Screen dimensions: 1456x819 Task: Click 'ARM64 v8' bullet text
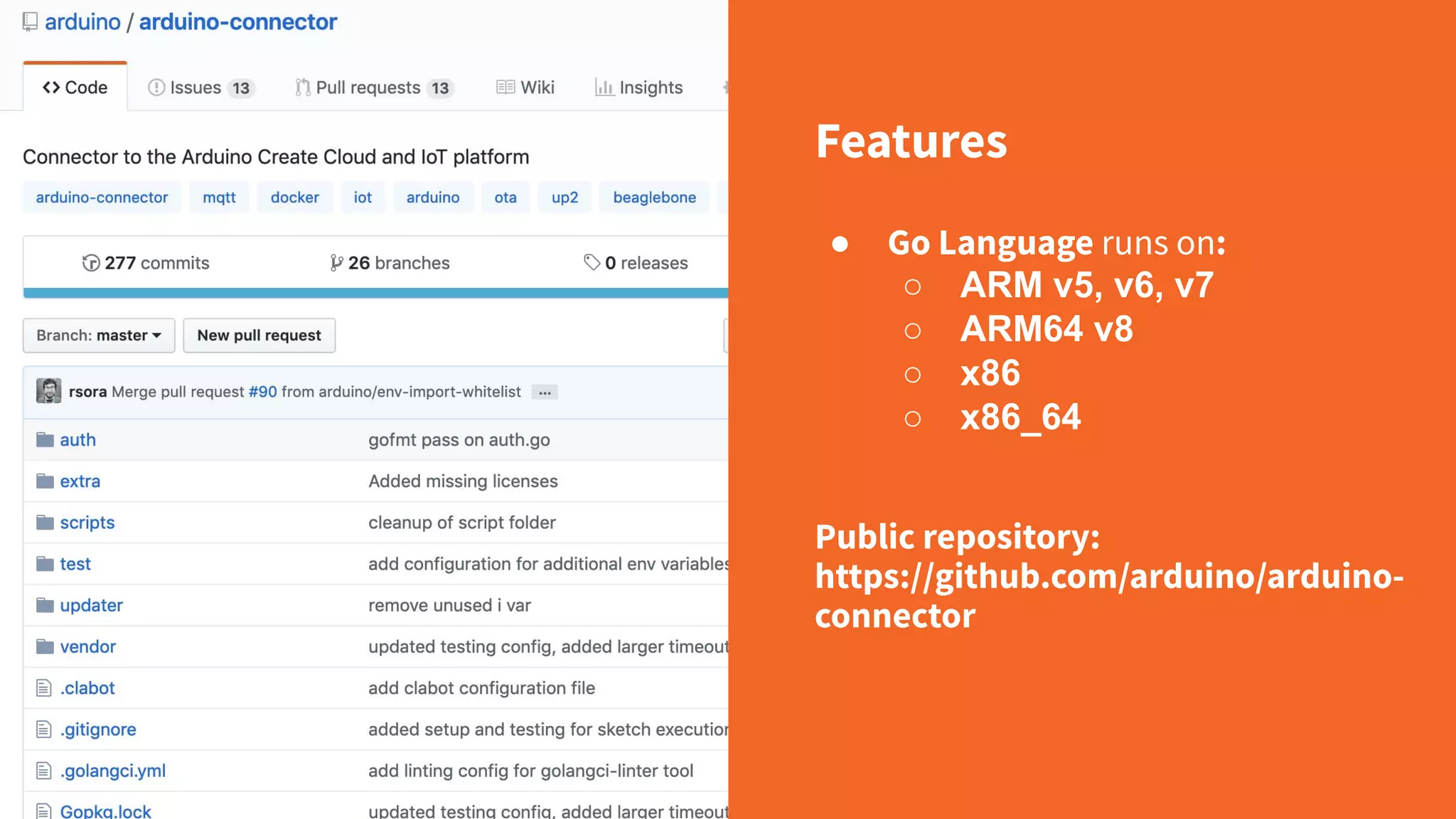click(x=1046, y=328)
